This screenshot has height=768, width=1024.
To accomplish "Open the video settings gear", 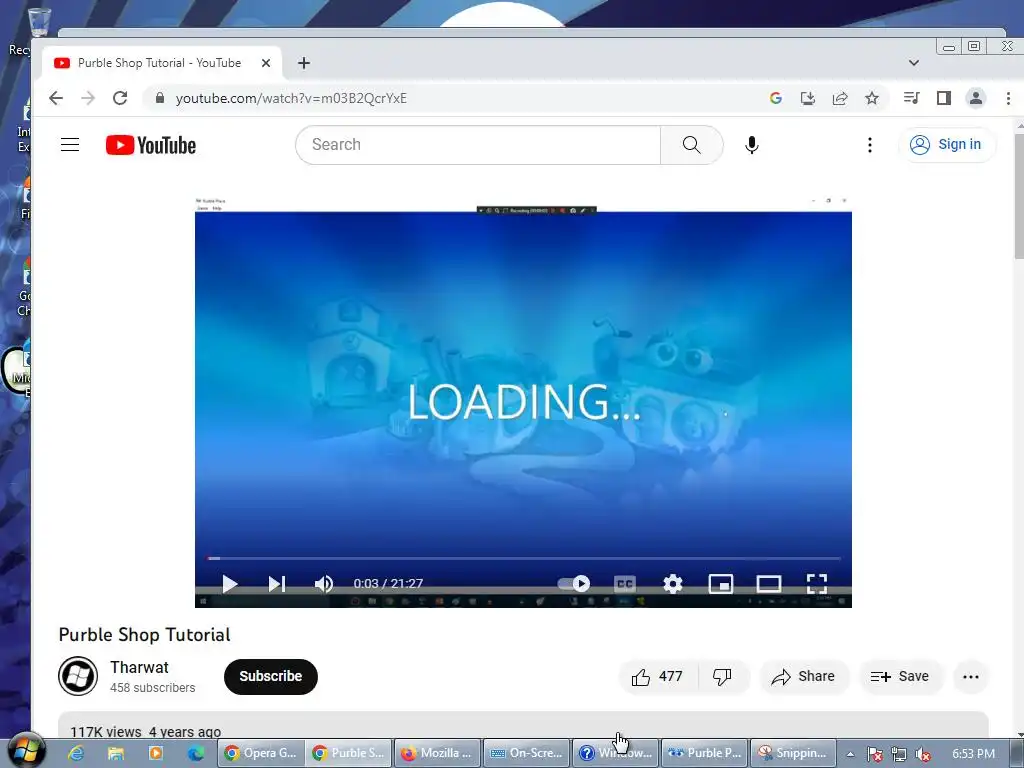I will [x=673, y=583].
